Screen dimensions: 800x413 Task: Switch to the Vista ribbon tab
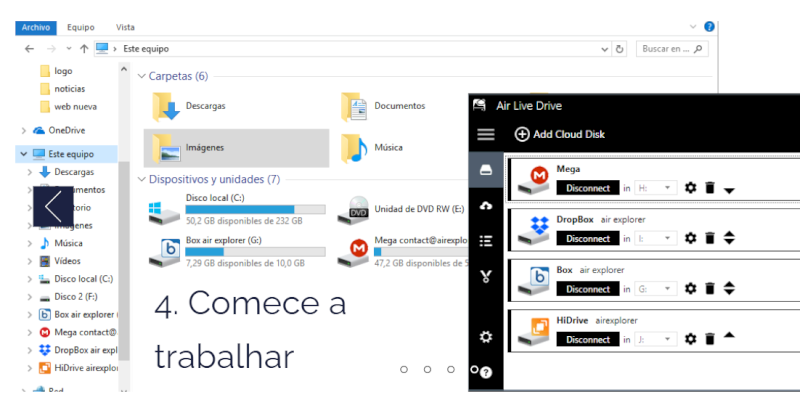point(125,28)
